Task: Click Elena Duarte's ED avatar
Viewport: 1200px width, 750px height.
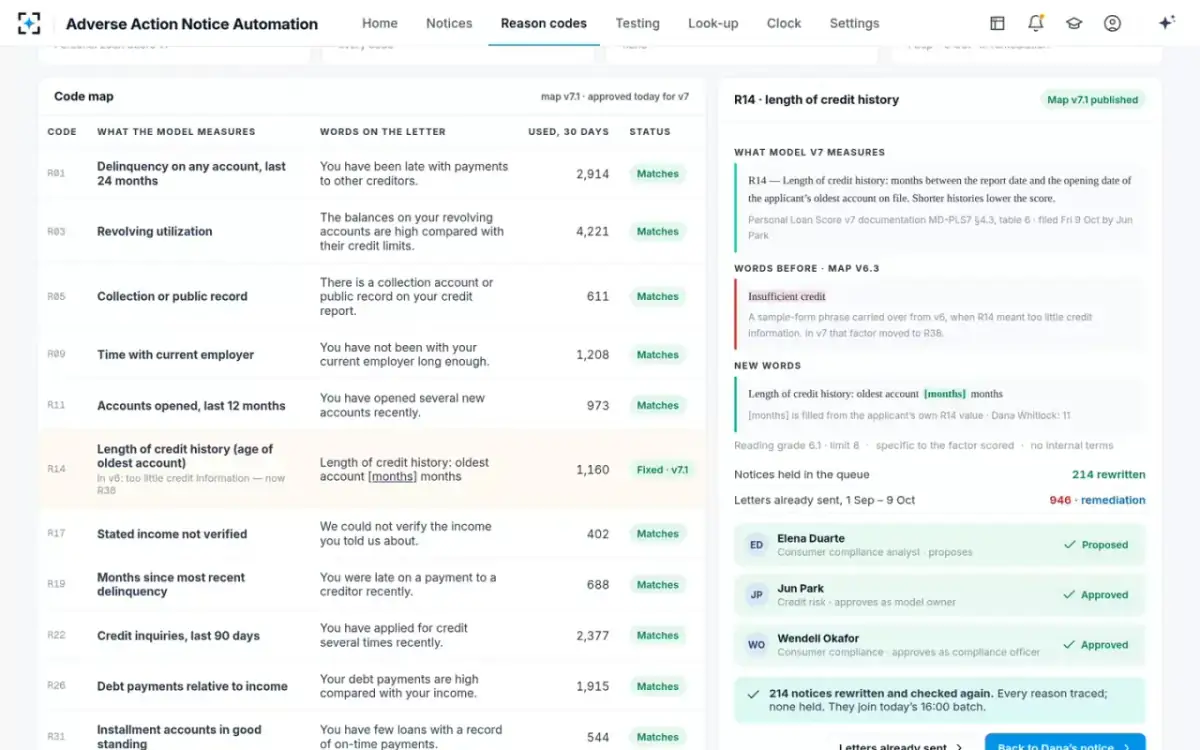Action: (757, 545)
